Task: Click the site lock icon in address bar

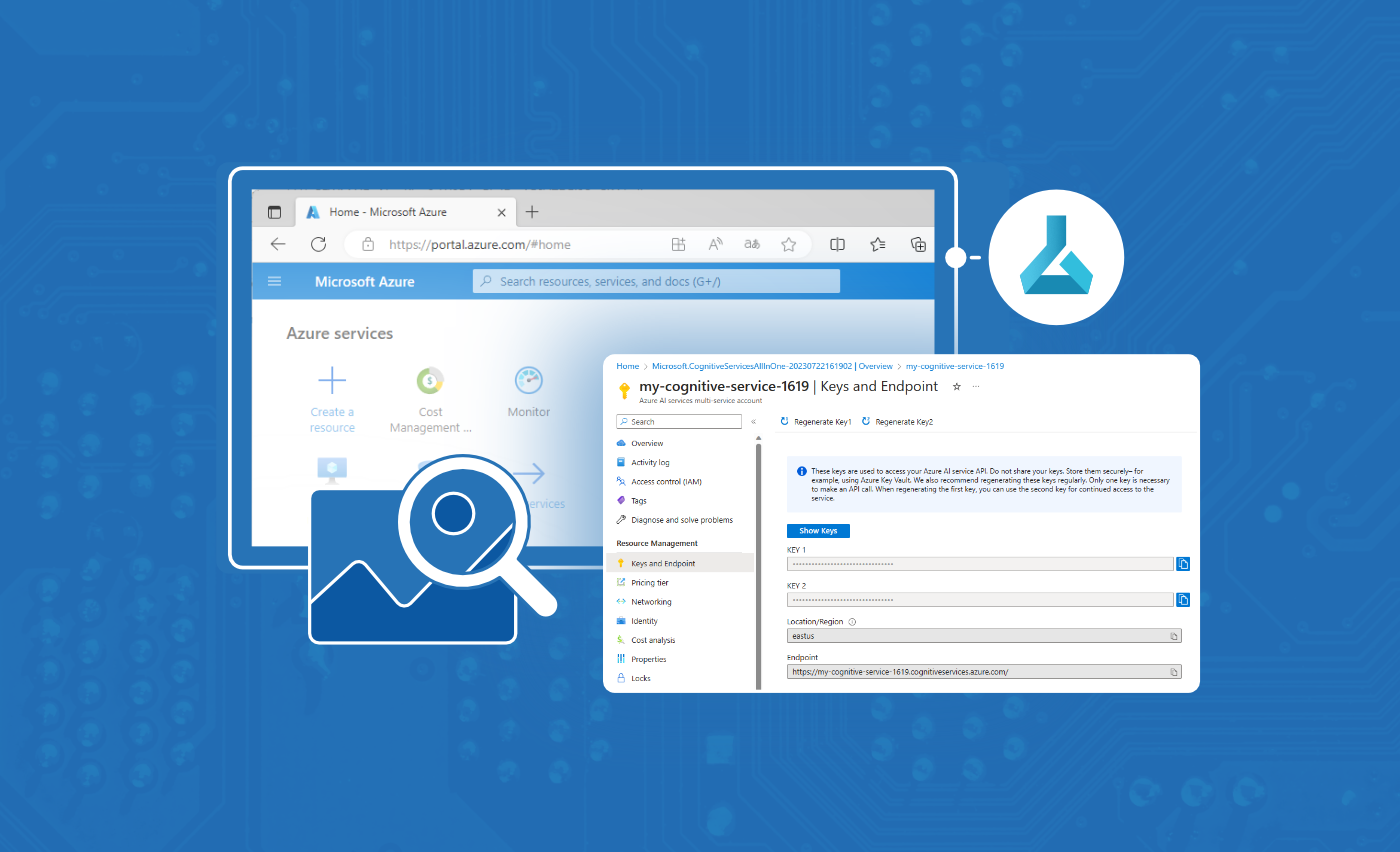Action: coord(368,244)
